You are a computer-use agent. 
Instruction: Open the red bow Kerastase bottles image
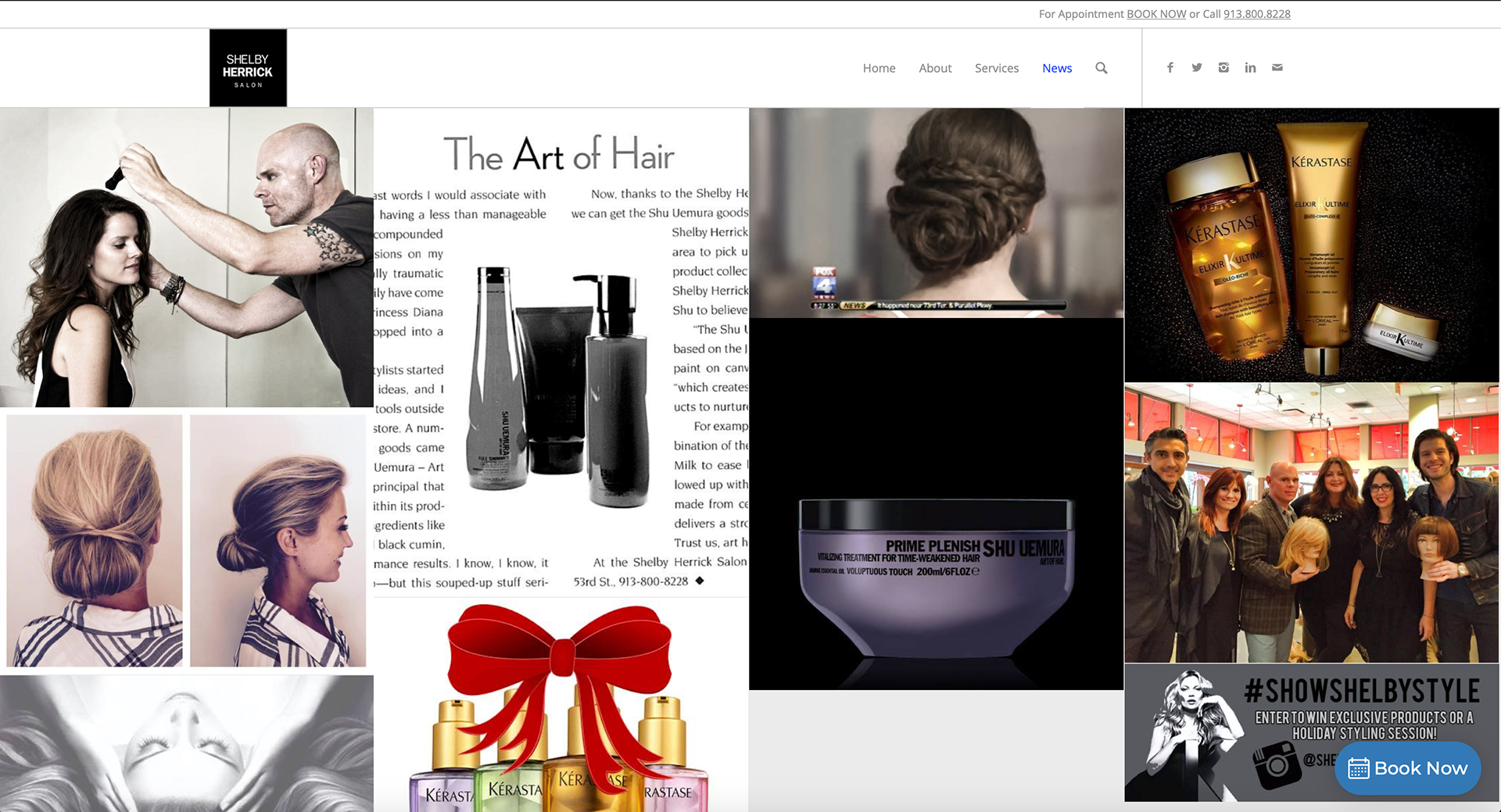tap(561, 705)
